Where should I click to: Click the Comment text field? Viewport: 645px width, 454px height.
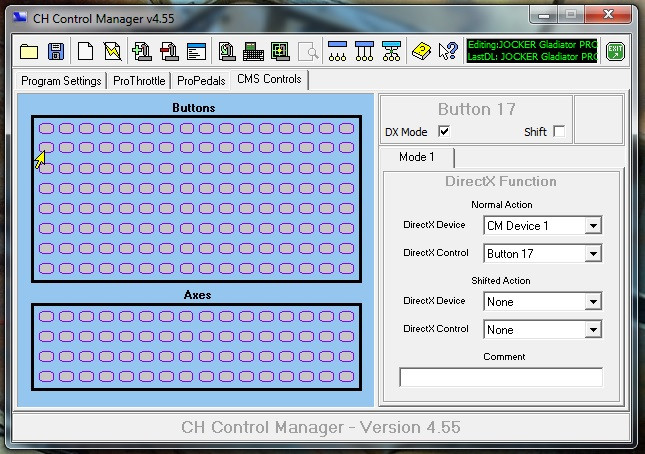point(501,377)
